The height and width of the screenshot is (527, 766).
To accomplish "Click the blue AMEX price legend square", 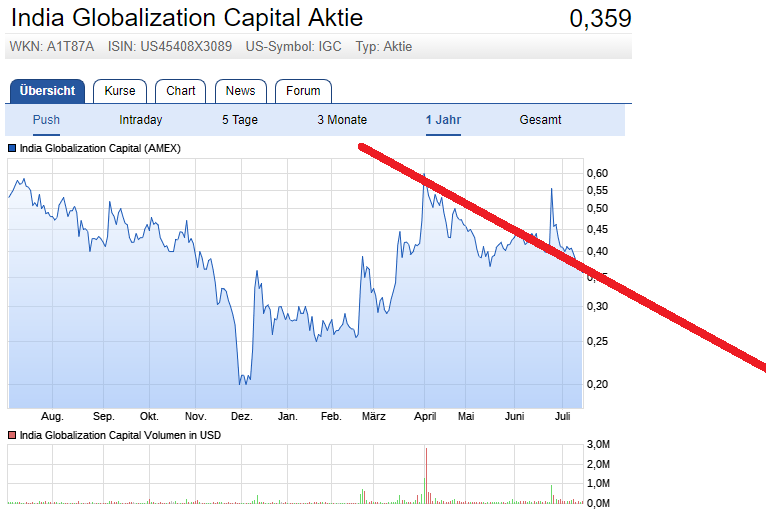I will [x=13, y=148].
